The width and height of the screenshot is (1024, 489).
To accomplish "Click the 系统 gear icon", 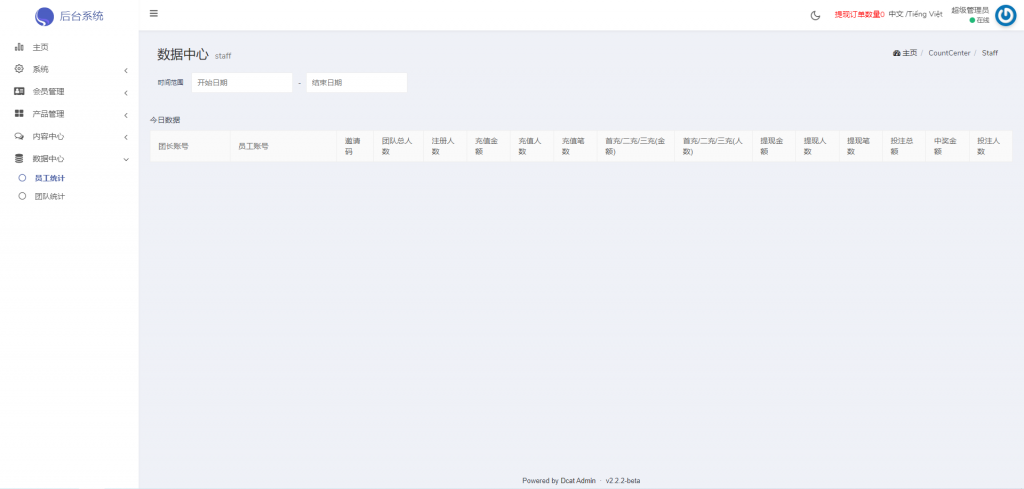I will point(19,69).
